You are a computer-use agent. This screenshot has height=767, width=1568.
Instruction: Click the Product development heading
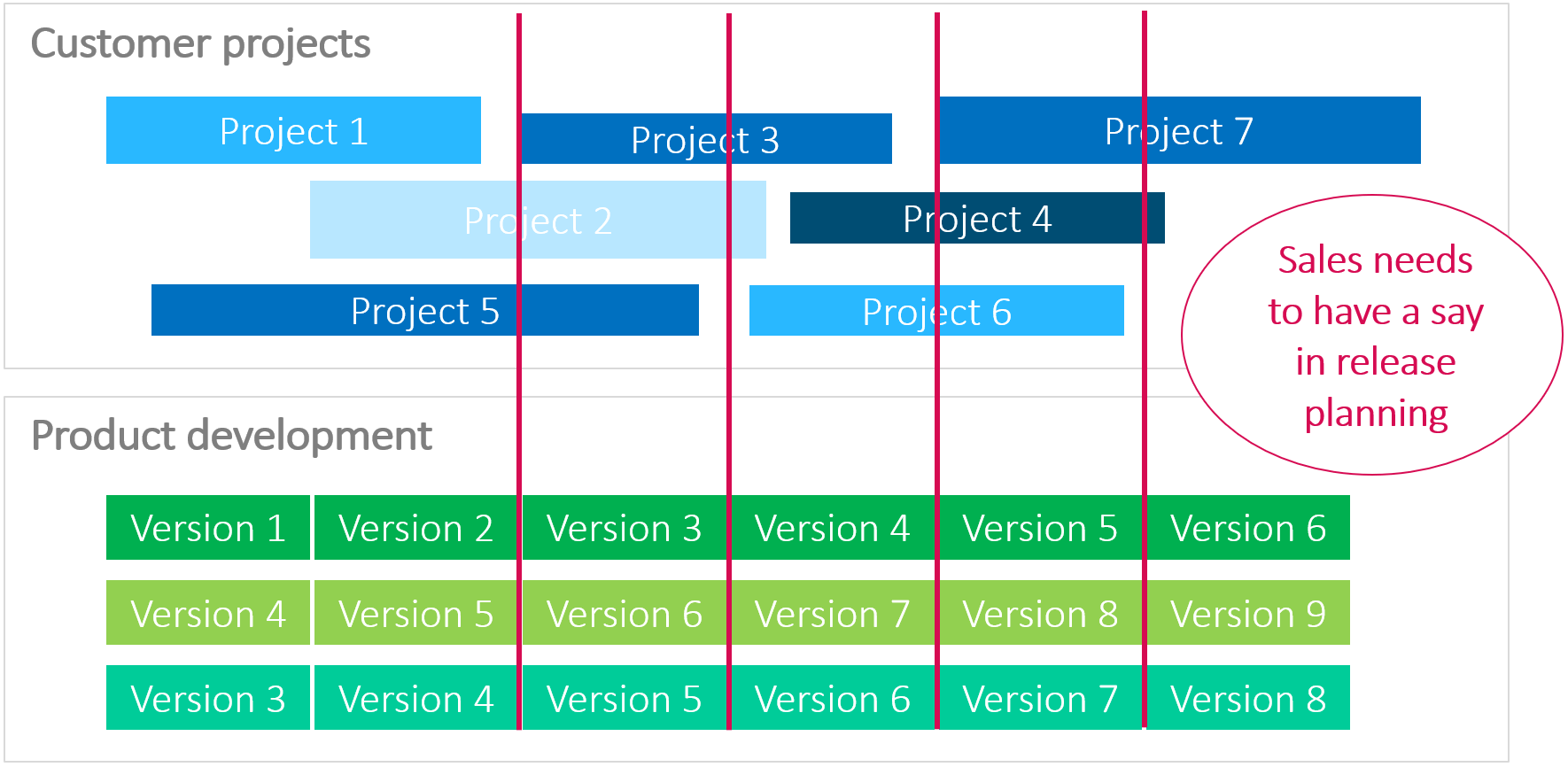click(231, 436)
